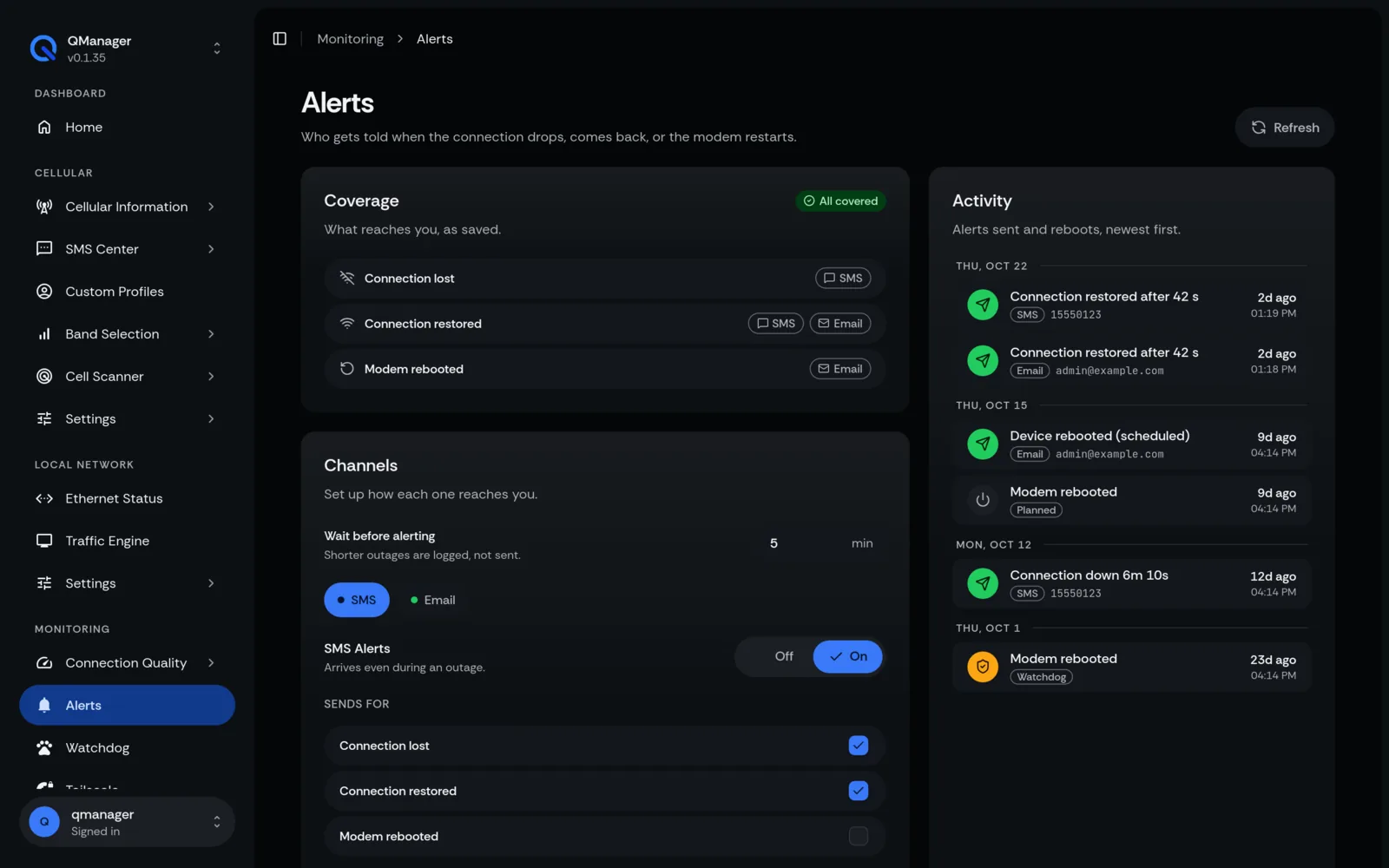Open the QManager version switcher
The image size is (1389, 868).
(127, 49)
